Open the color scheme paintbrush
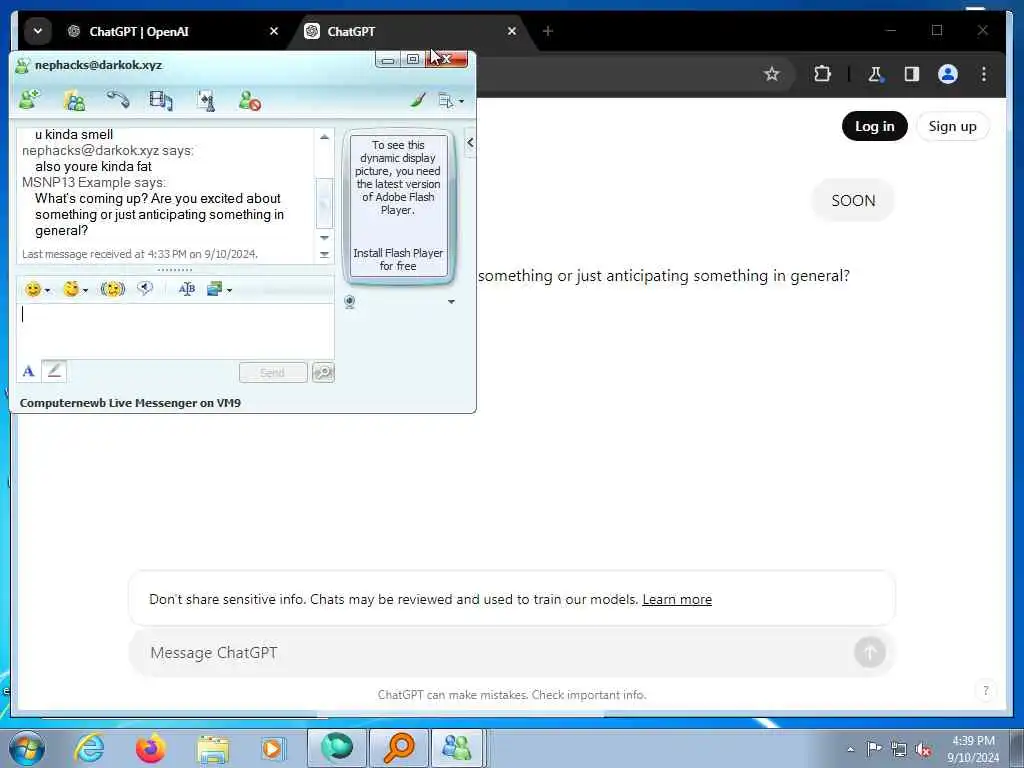Viewport: 1024px width, 768px height. (418, 100)
